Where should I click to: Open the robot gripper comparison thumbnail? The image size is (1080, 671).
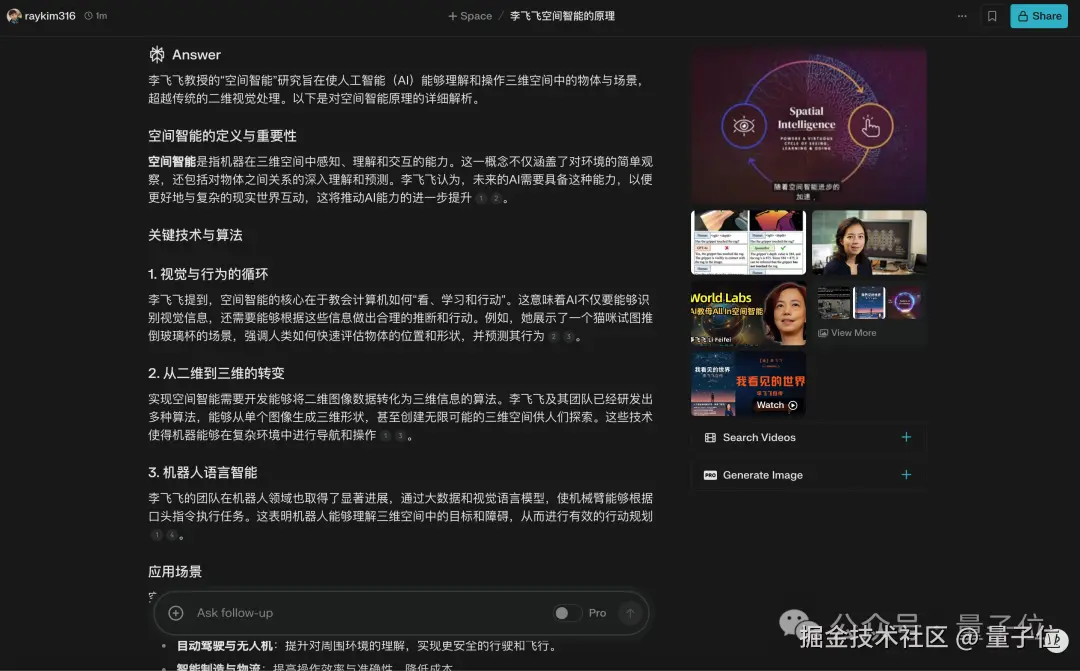click(748, 242)
